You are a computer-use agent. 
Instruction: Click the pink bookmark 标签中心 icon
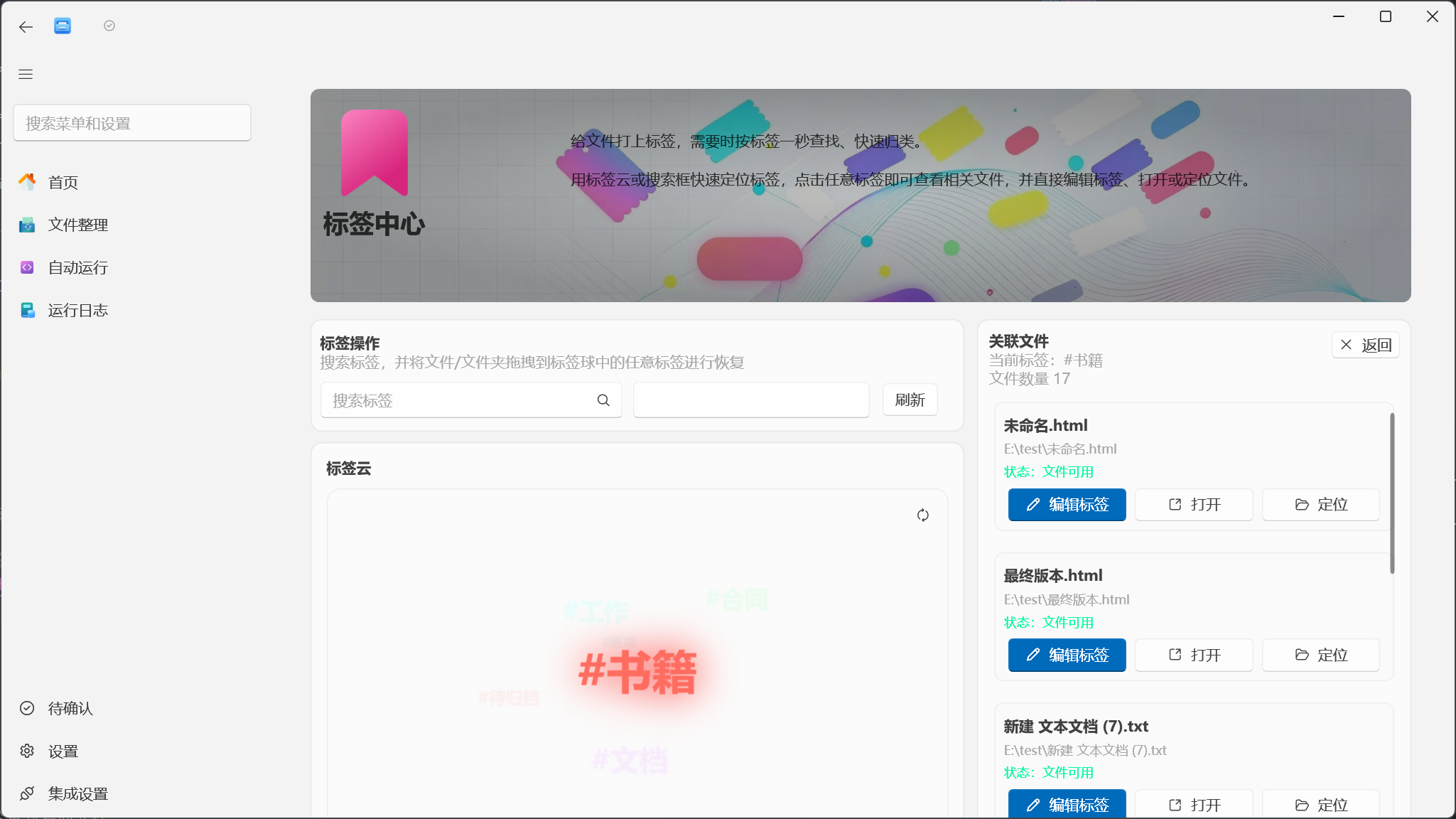tap(374, 152)
